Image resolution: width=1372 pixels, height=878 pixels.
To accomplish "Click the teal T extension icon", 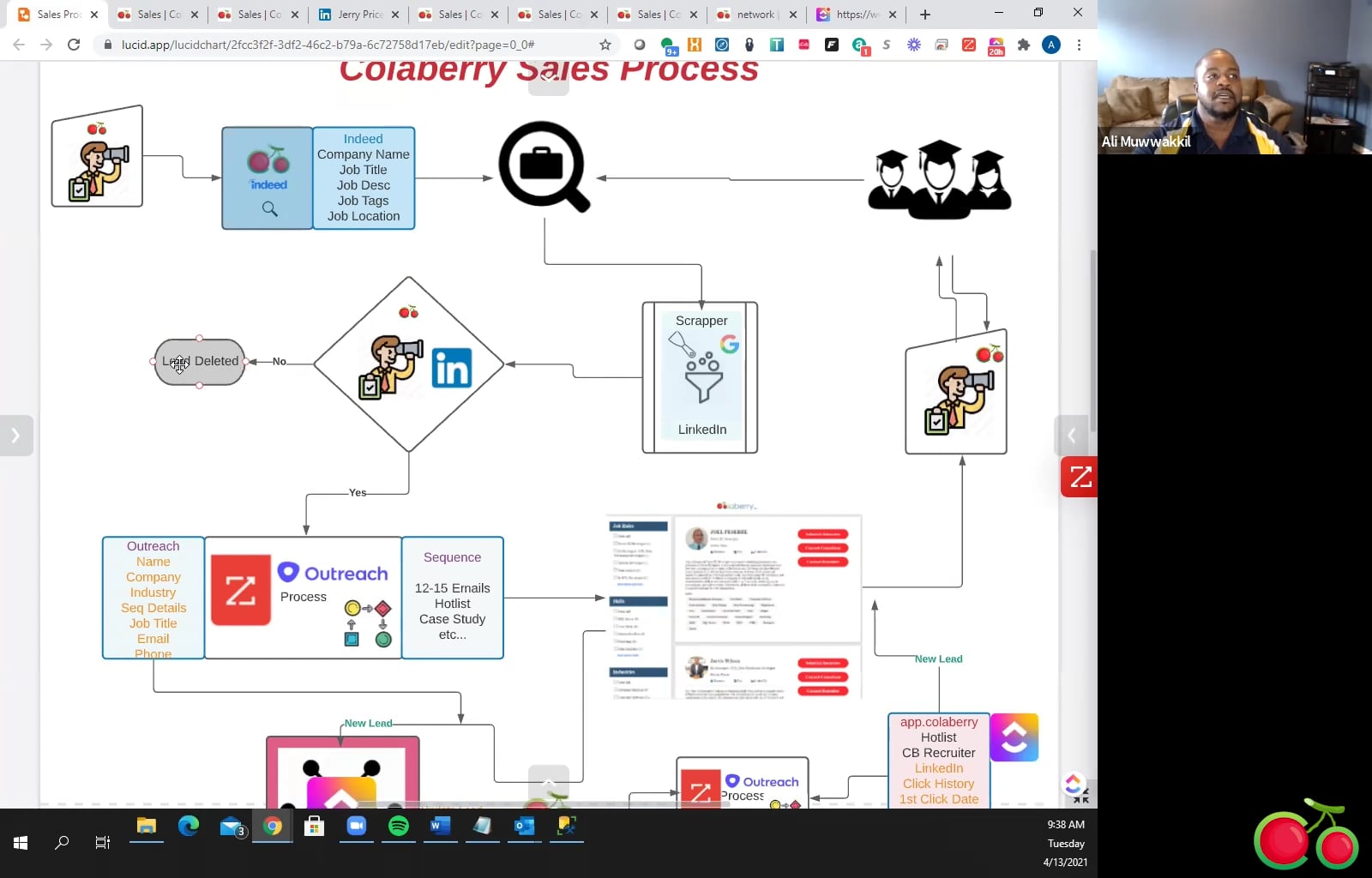I will pyautogui.click(x=777, y=45).
